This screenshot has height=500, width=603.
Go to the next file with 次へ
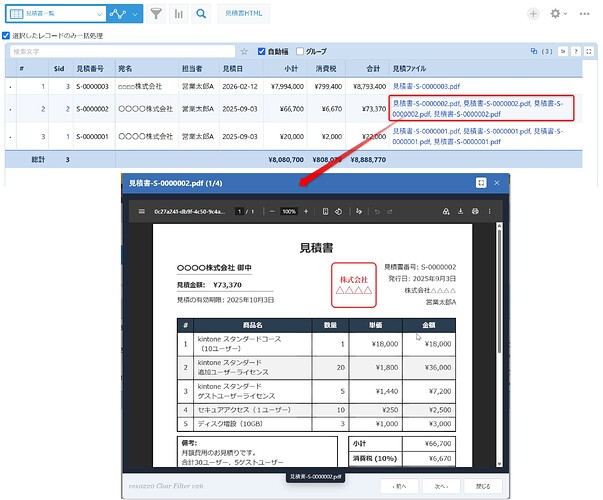click(x=441, y=486)
